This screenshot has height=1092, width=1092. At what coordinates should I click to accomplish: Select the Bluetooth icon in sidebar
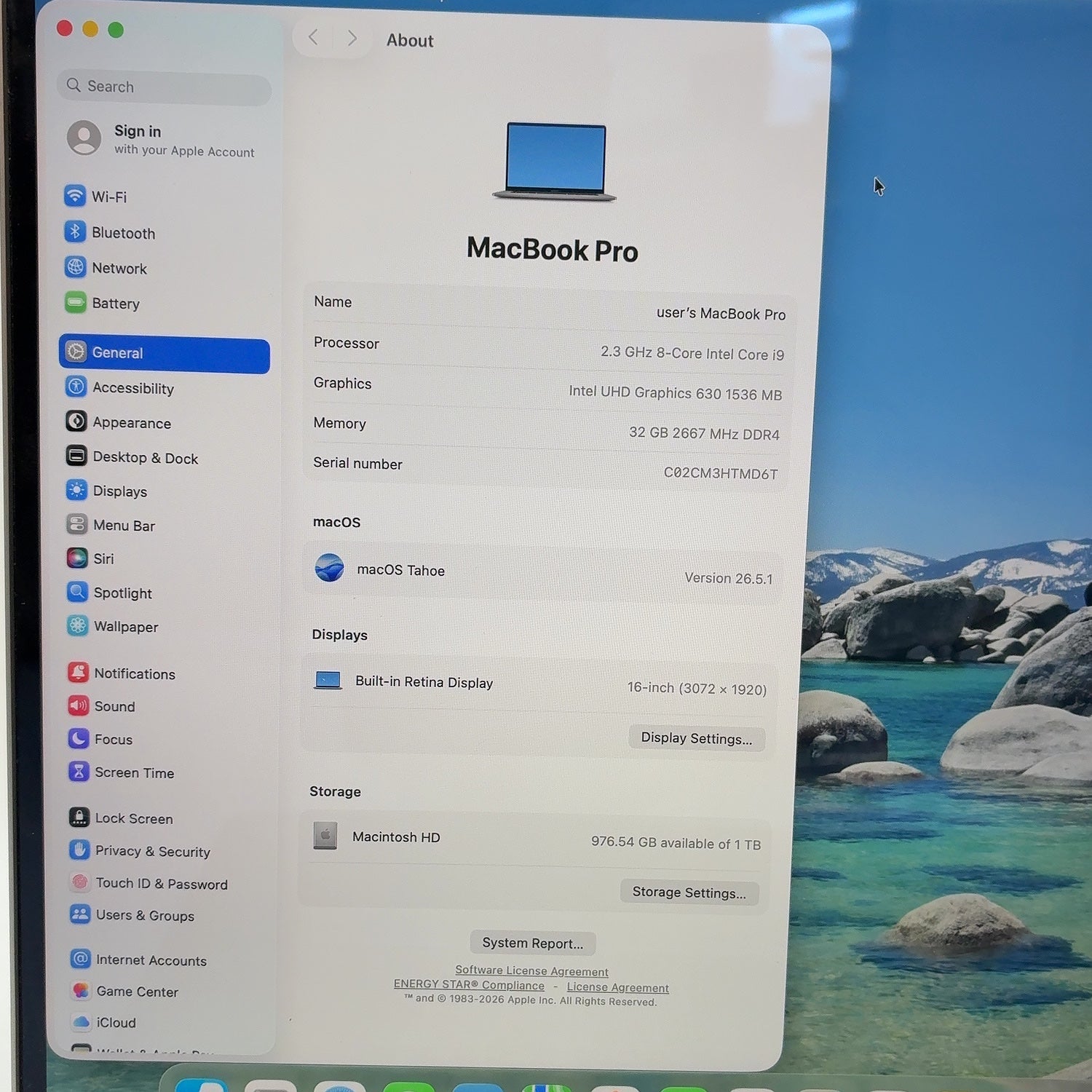(75, 232)
